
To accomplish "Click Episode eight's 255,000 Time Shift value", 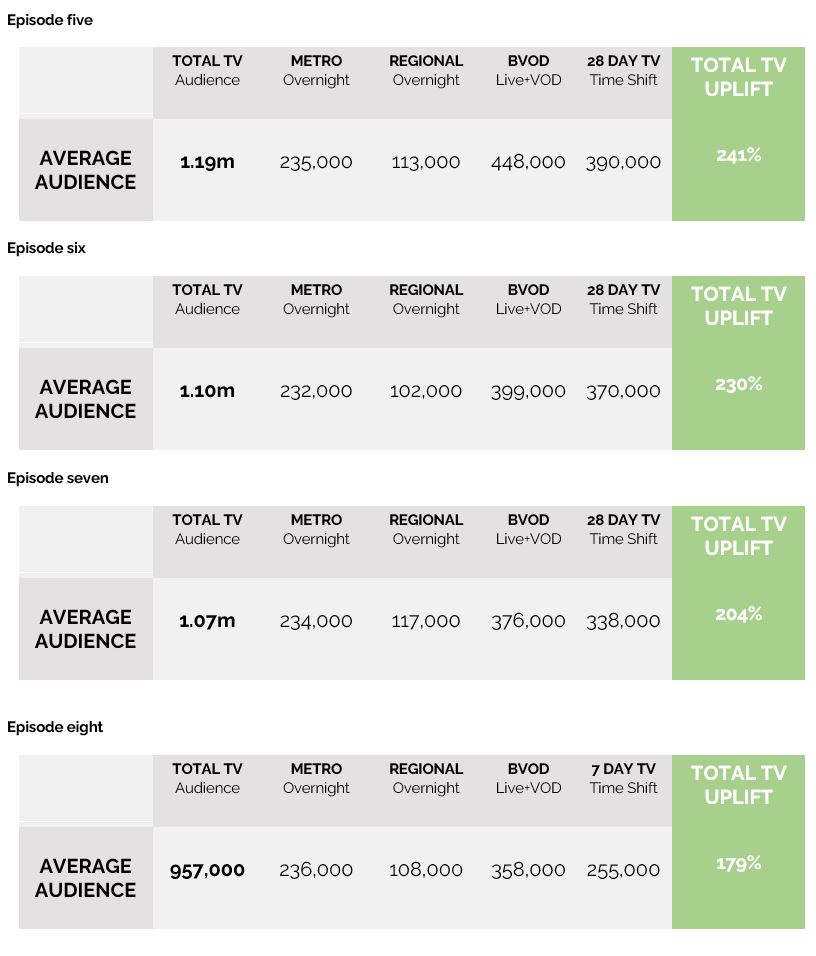I will [x=623, y=870].
